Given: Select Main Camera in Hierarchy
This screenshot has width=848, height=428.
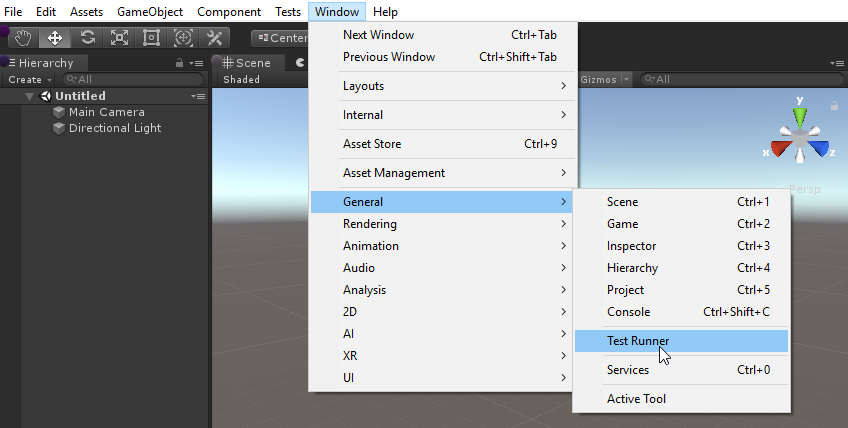Looking at the screenshot, I should (106, 112).
